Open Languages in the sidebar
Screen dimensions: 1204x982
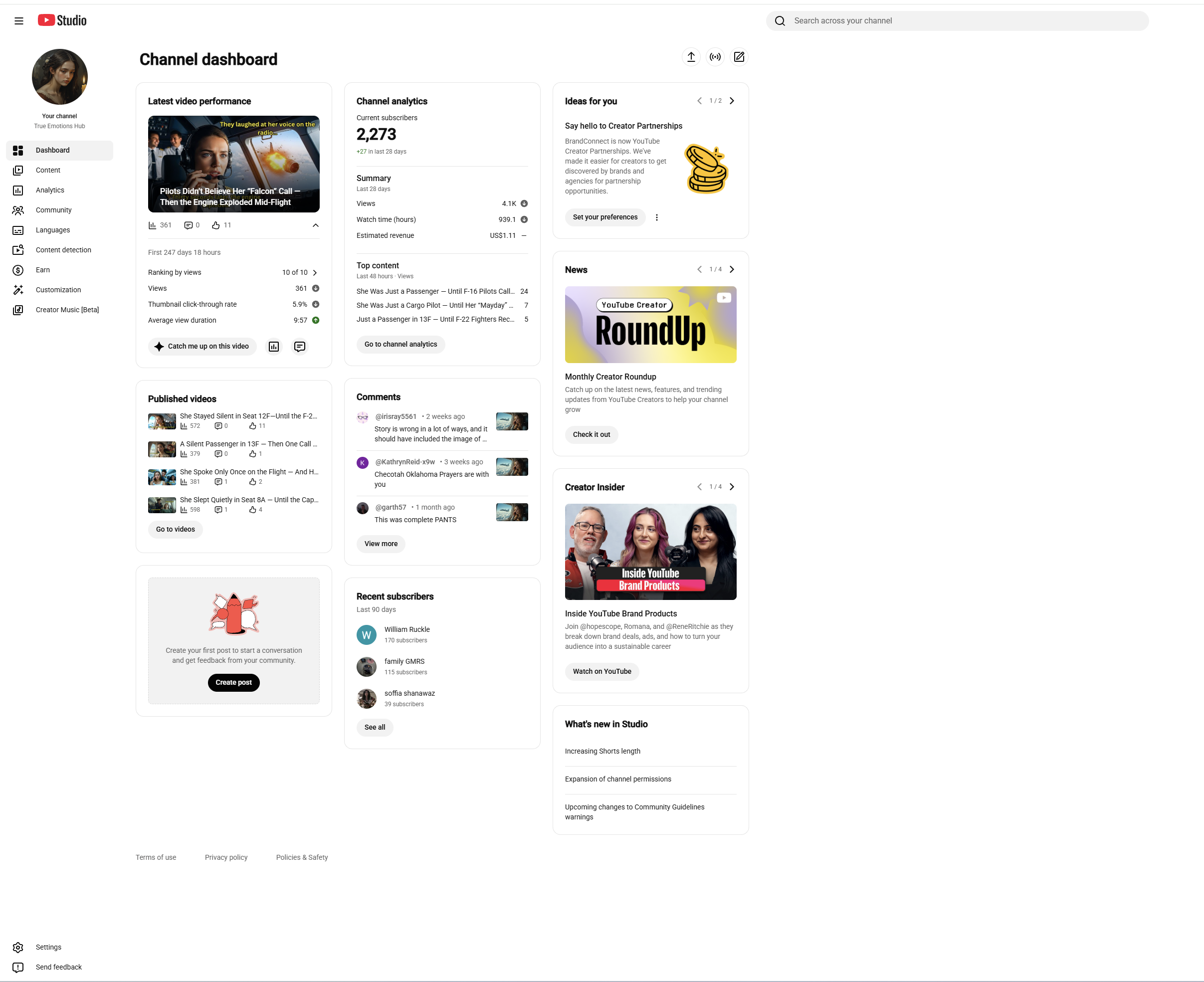click(x=59, y=230)
